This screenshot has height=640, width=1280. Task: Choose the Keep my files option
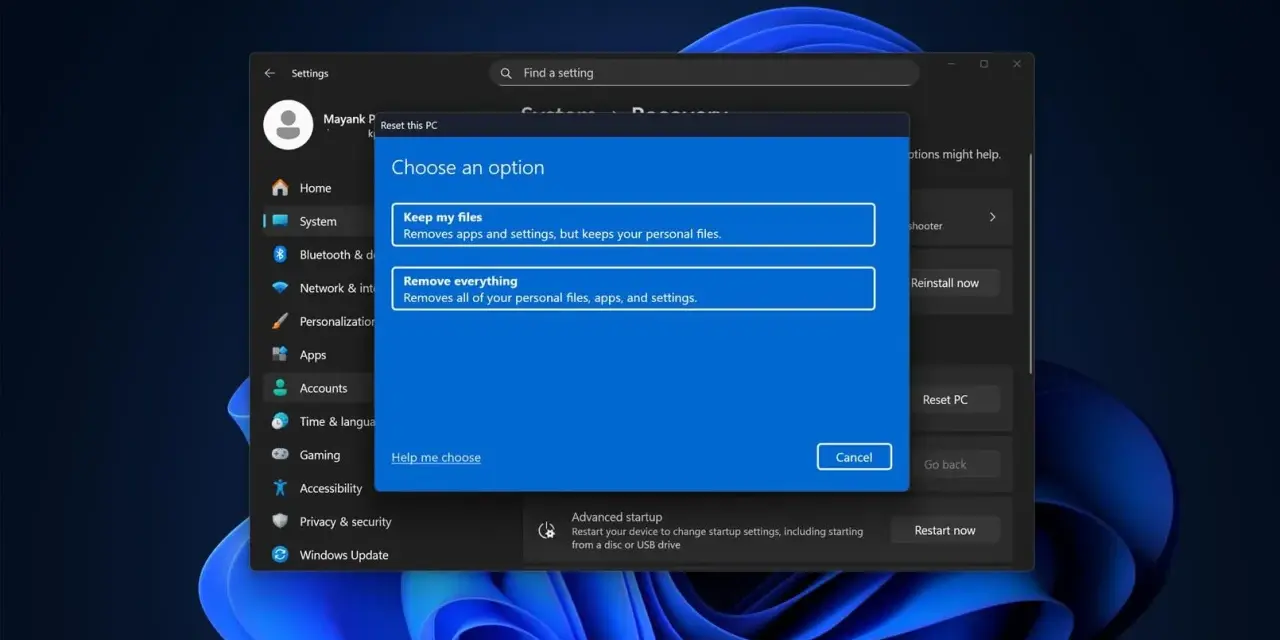[x=633, y=225]
